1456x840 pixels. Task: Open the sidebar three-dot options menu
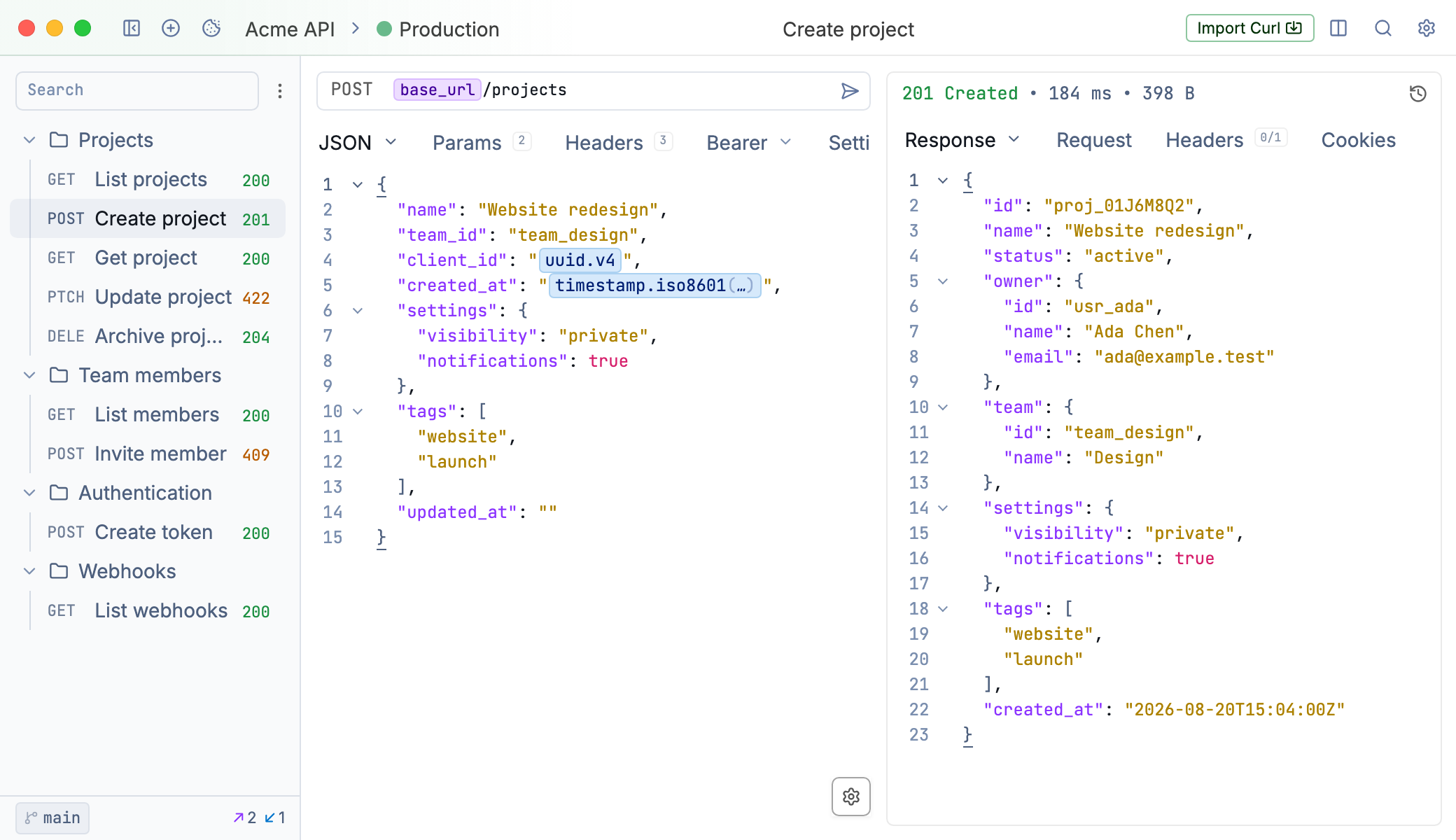280,91
